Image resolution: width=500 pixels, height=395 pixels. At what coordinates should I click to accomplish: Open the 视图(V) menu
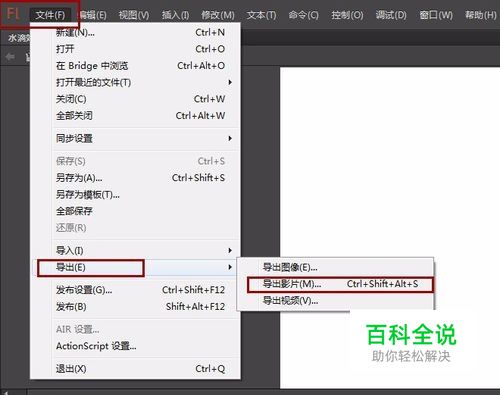134,15
